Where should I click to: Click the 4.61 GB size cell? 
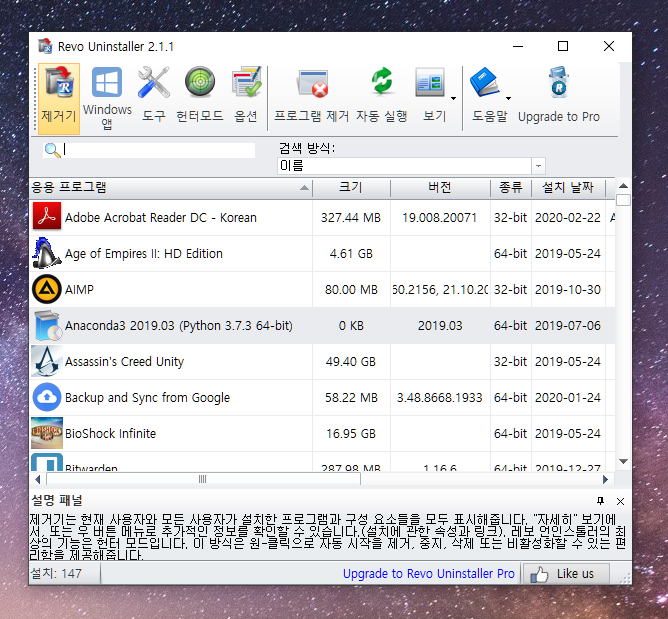click(x=351, y=253)
